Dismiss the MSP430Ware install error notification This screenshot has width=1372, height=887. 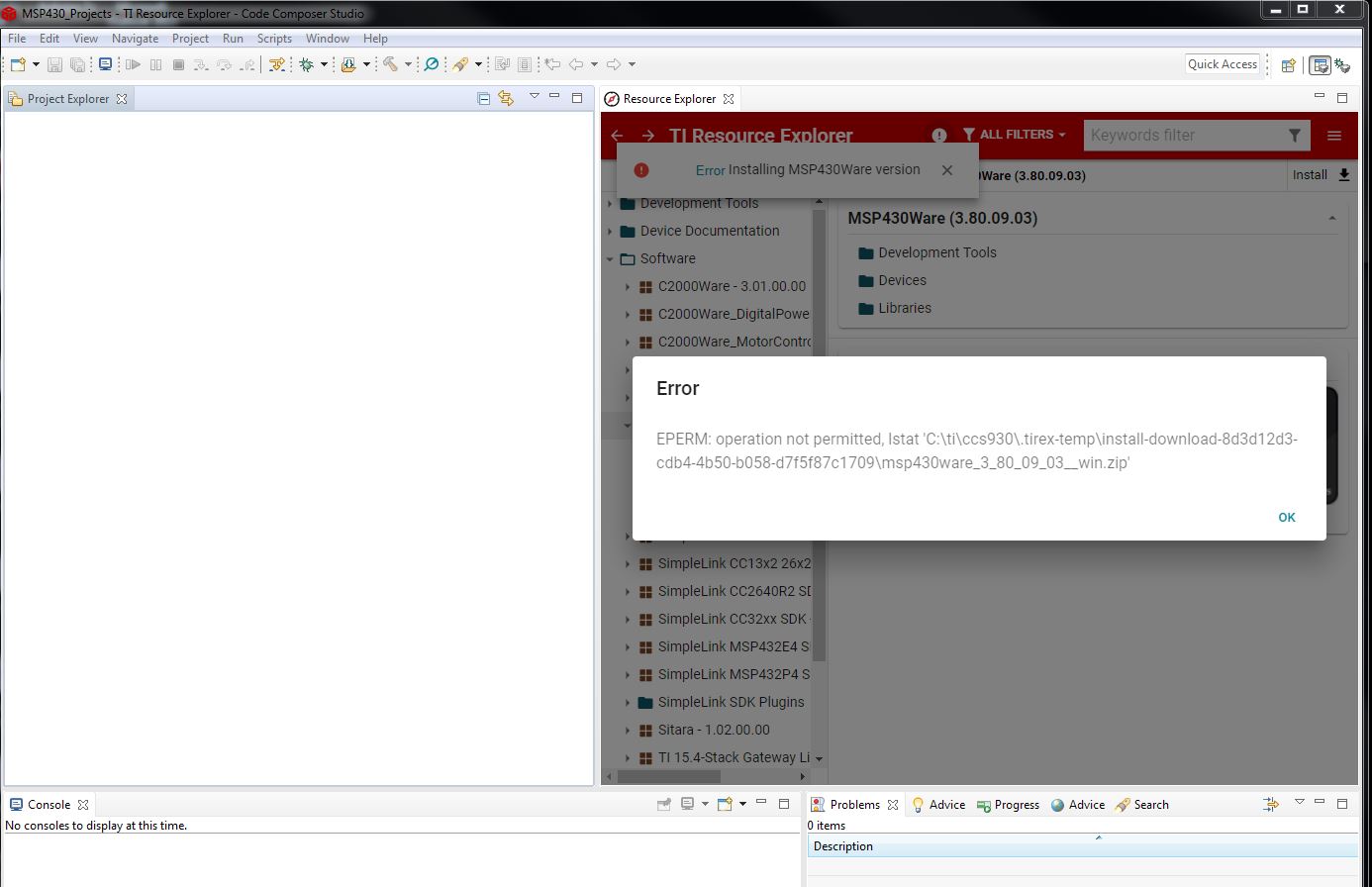pyautogui.click(x=947, y=170)
